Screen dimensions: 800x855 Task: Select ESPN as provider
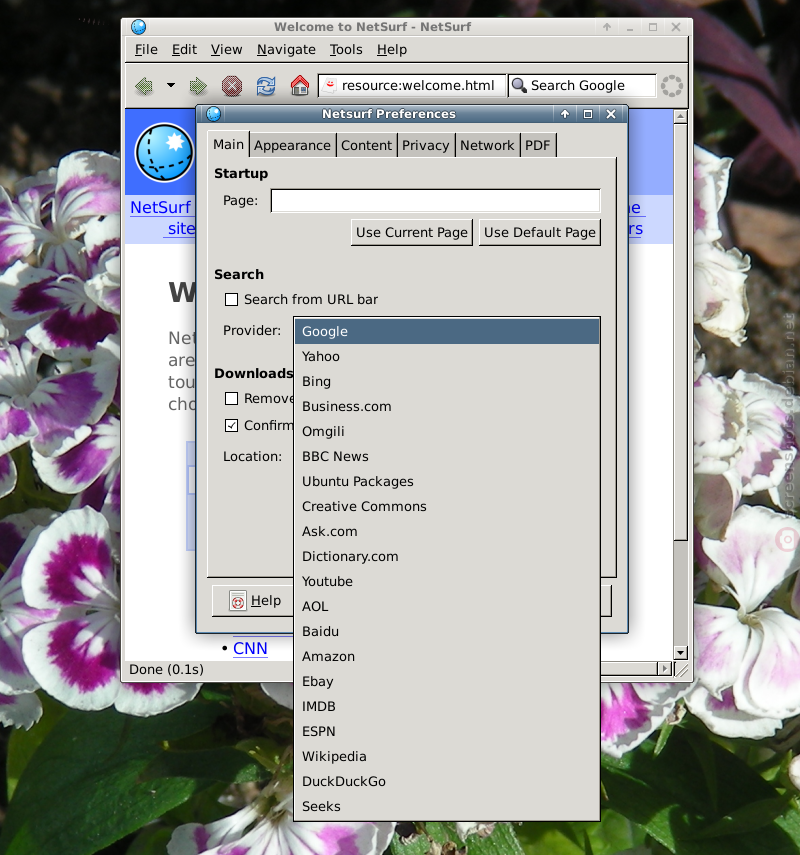tap(447, 732)
